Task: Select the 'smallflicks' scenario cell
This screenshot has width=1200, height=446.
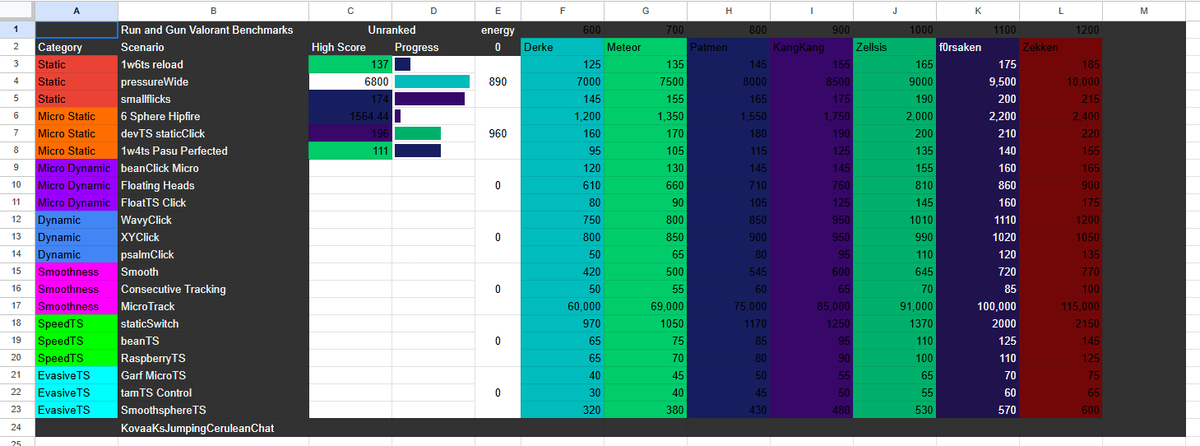Action: [213, 99]
